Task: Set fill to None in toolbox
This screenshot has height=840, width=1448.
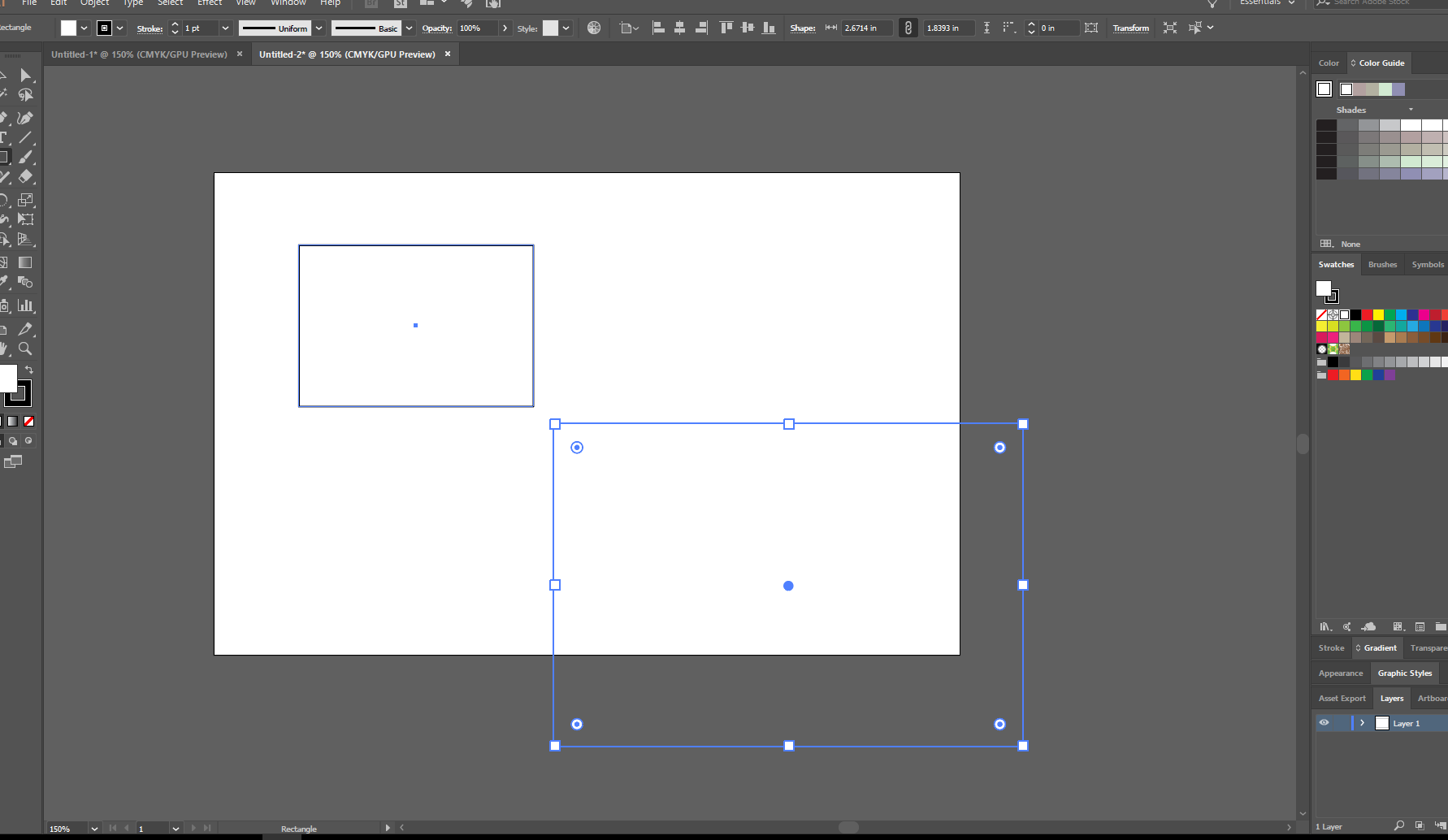Action: click(x=29, y=422)
